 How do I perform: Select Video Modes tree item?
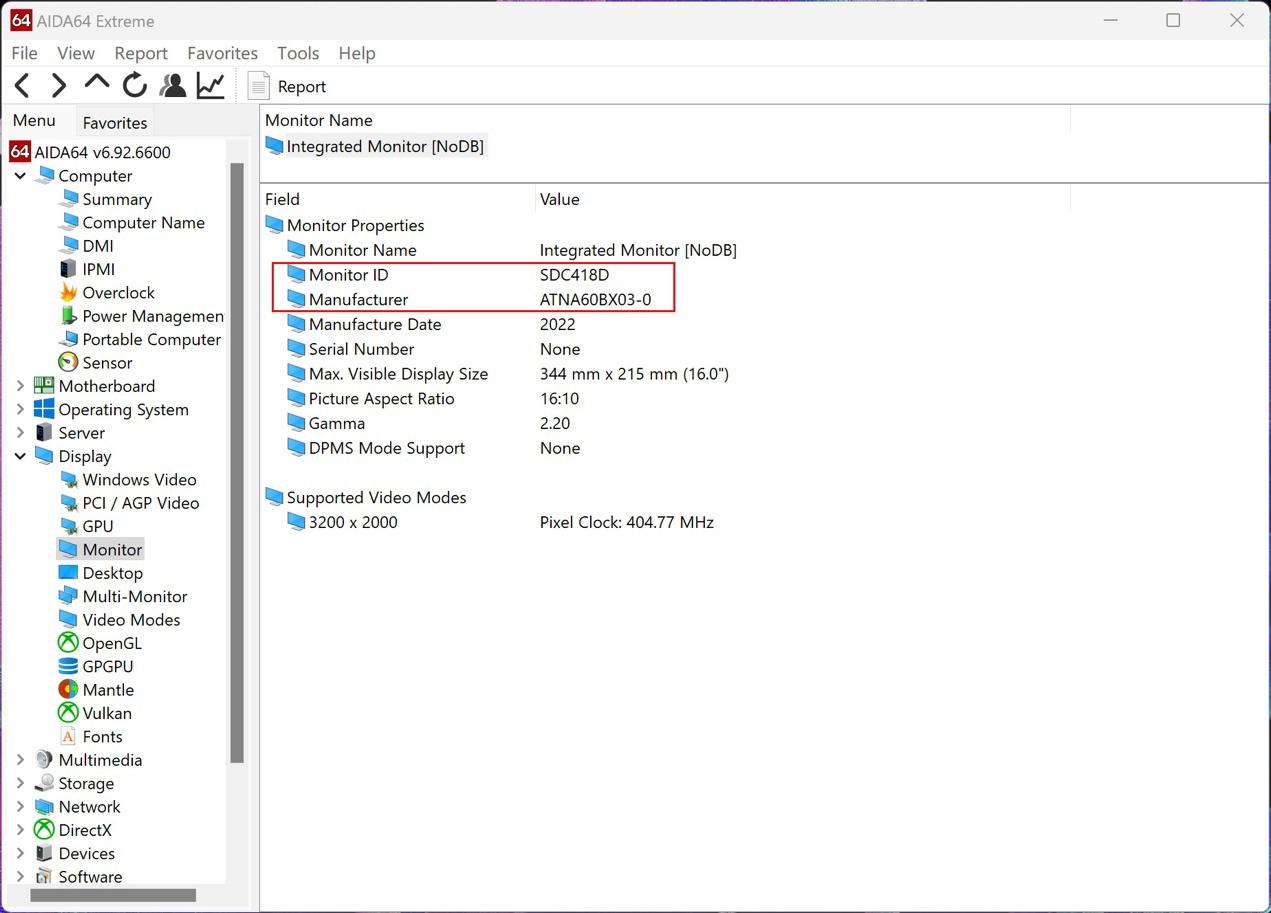(x=131, y=620)
